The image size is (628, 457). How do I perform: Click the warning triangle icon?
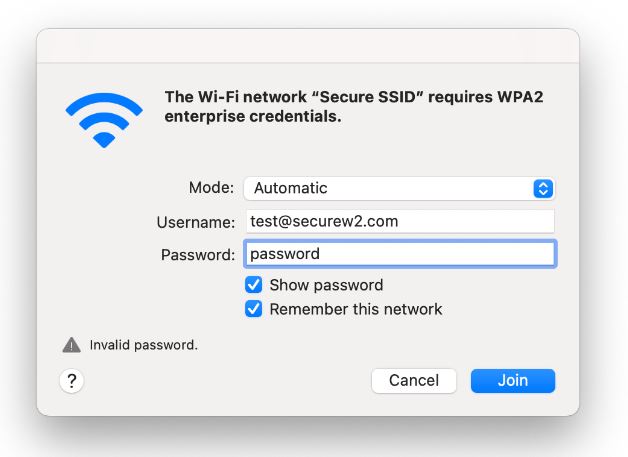point(72,345)
